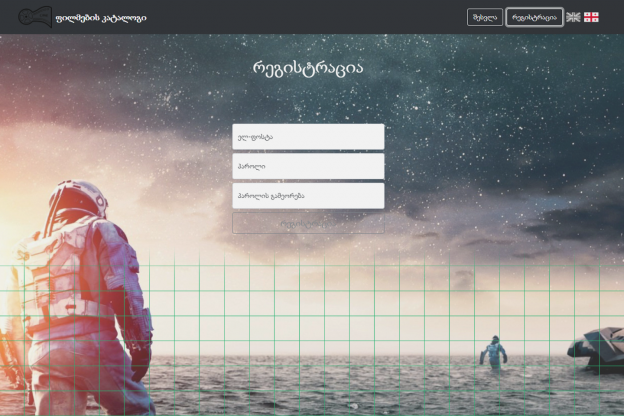Screen dimensions: 624x416
Task: Click the რეგისტრაცია button in navbar
Action: [534, 18]
